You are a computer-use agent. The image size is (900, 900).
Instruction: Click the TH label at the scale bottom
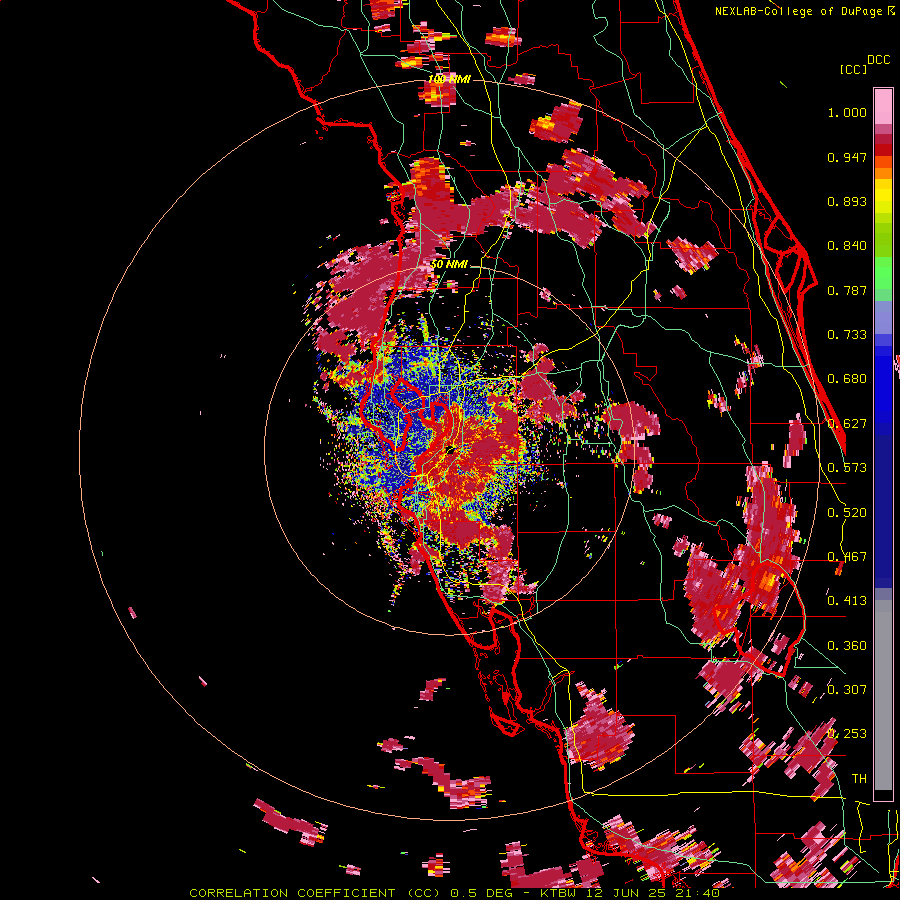[859, 779]
